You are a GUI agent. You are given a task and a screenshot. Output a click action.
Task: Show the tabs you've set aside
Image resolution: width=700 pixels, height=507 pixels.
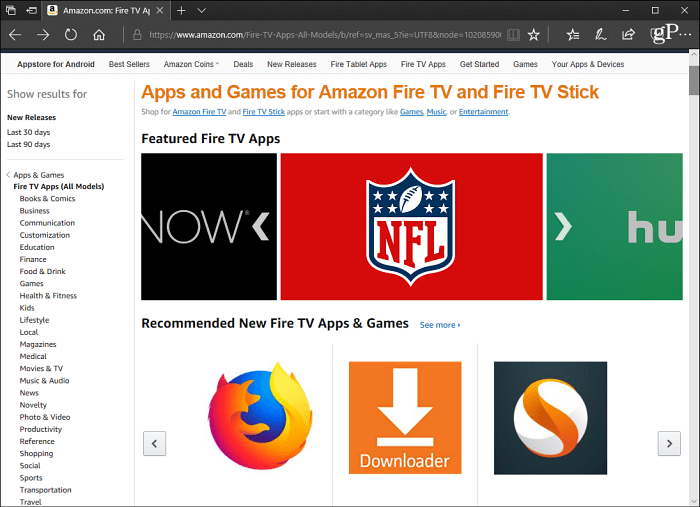[x=11, y=10]
